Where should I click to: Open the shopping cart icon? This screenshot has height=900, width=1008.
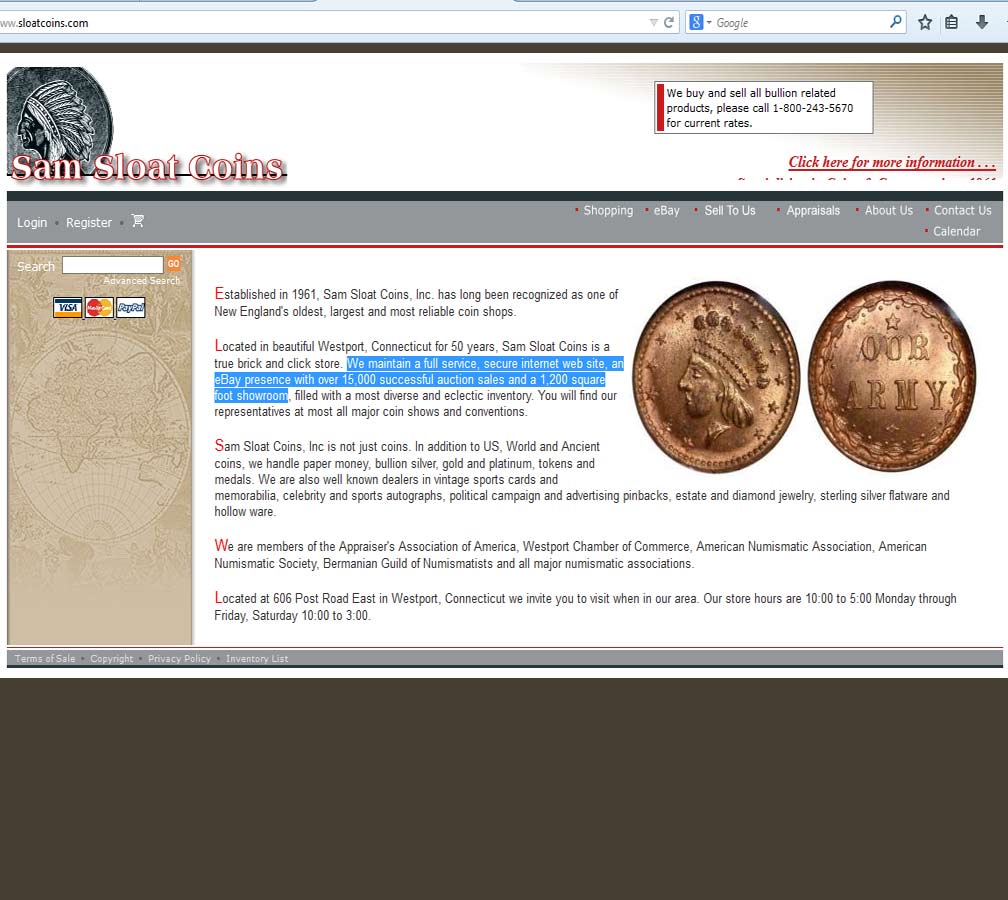click(138, 221)
